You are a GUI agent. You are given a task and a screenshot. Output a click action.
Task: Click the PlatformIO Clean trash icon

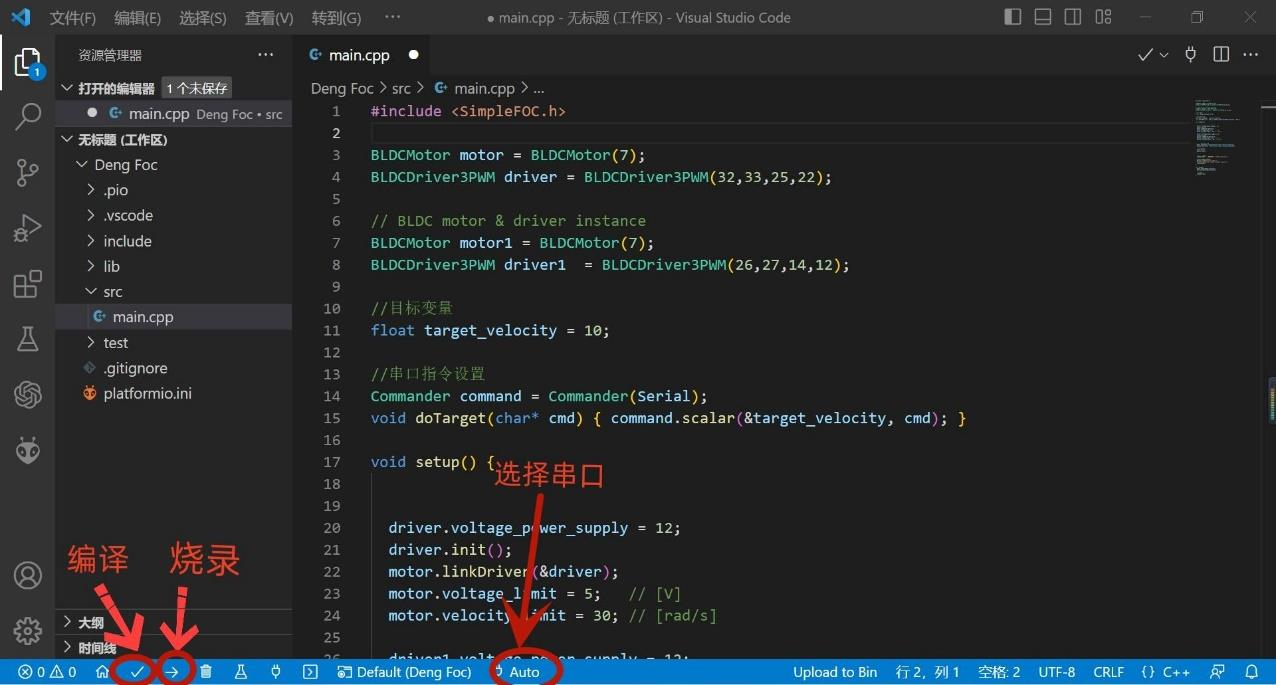pyautogui.click(x=206, y=672)
